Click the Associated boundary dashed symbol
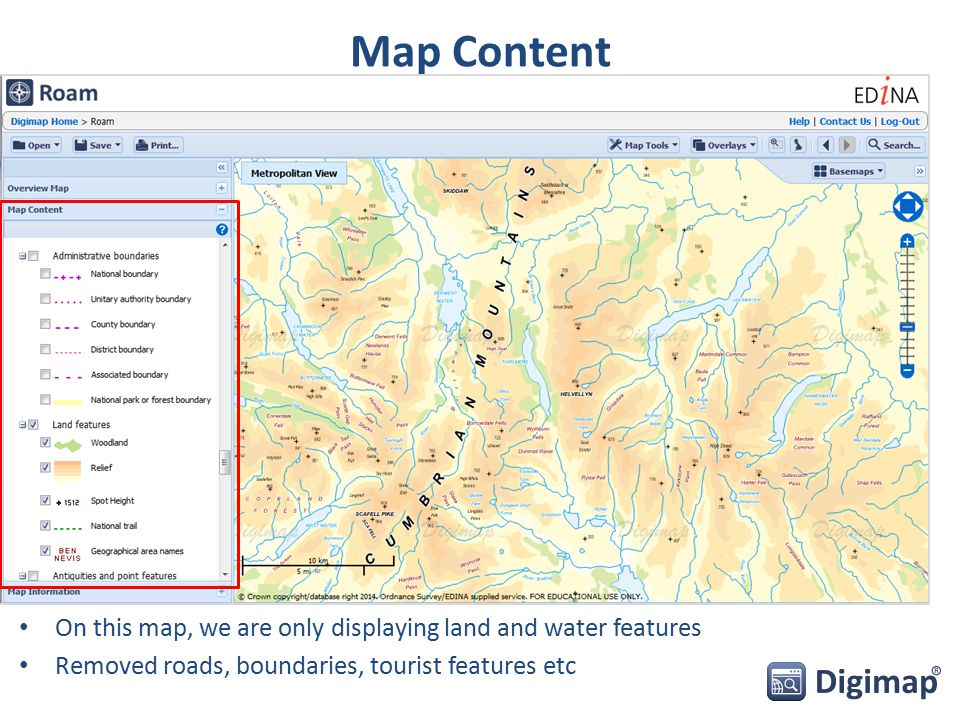This screenshot has height=720, width=960. (67, 377)
